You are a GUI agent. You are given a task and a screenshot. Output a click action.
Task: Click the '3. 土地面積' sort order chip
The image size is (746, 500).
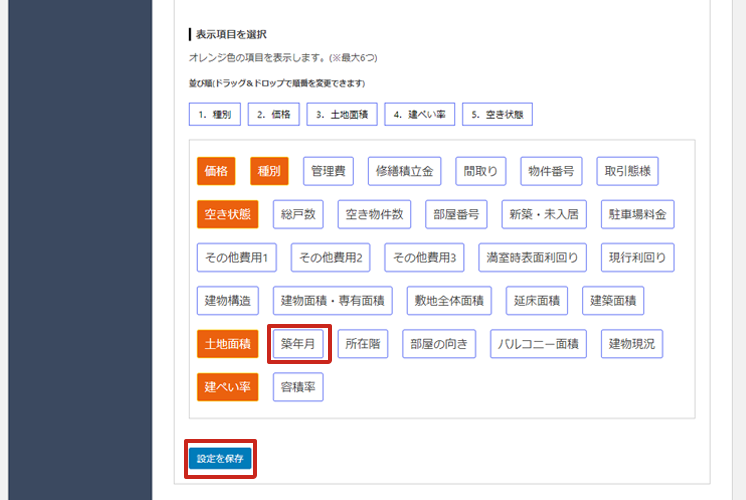pyautogui.click(x=341, y=114)
